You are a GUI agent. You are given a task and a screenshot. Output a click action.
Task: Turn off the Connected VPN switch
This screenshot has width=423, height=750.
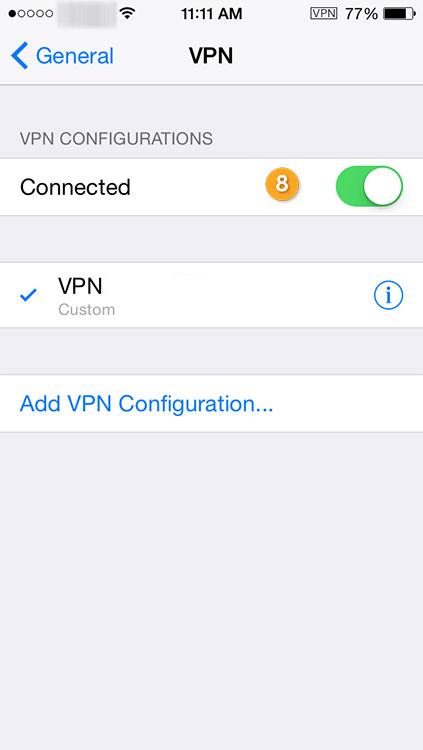pyautogui.click(x=369, y=186)
